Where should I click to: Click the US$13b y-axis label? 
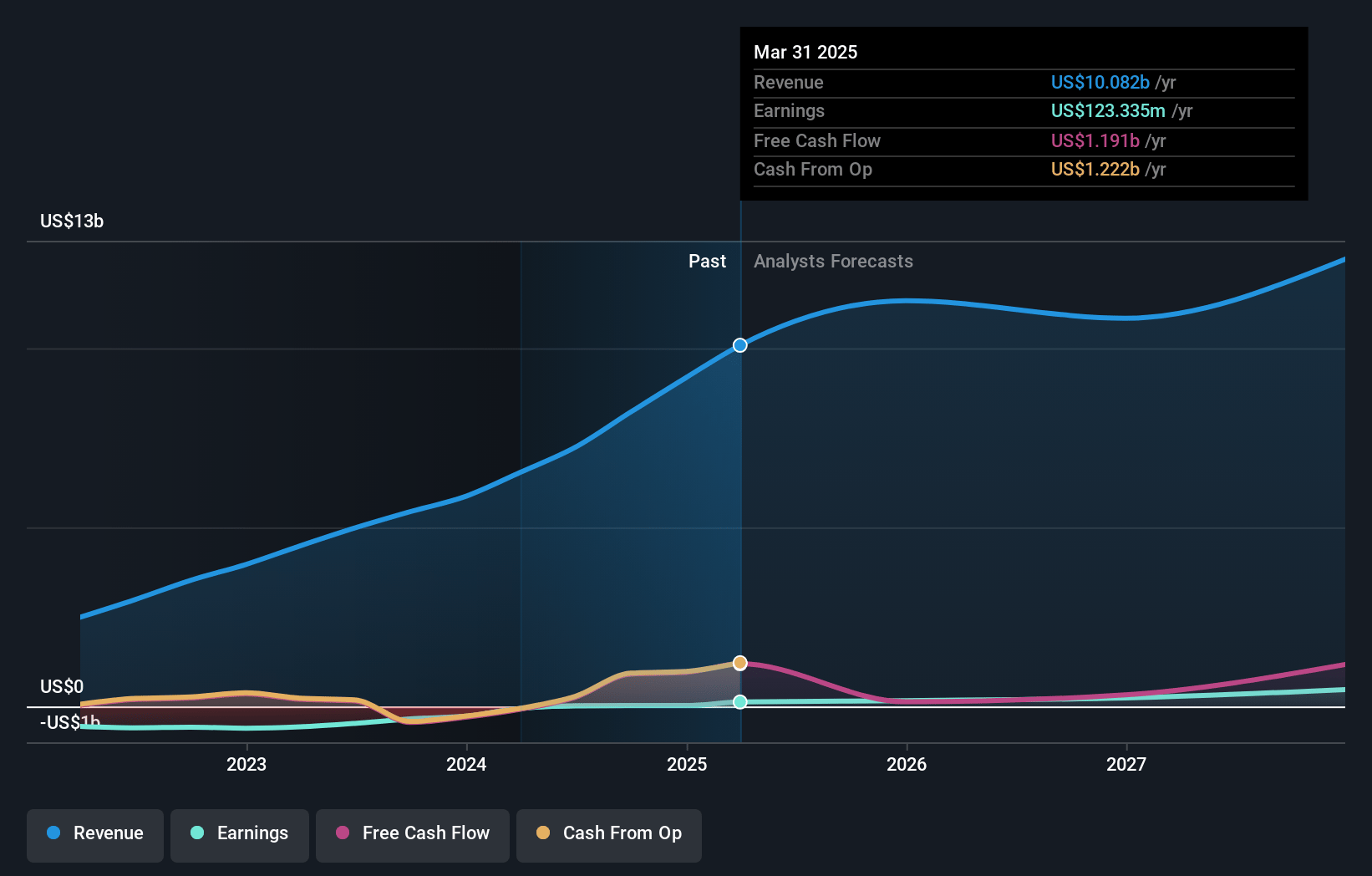(72, 221)
